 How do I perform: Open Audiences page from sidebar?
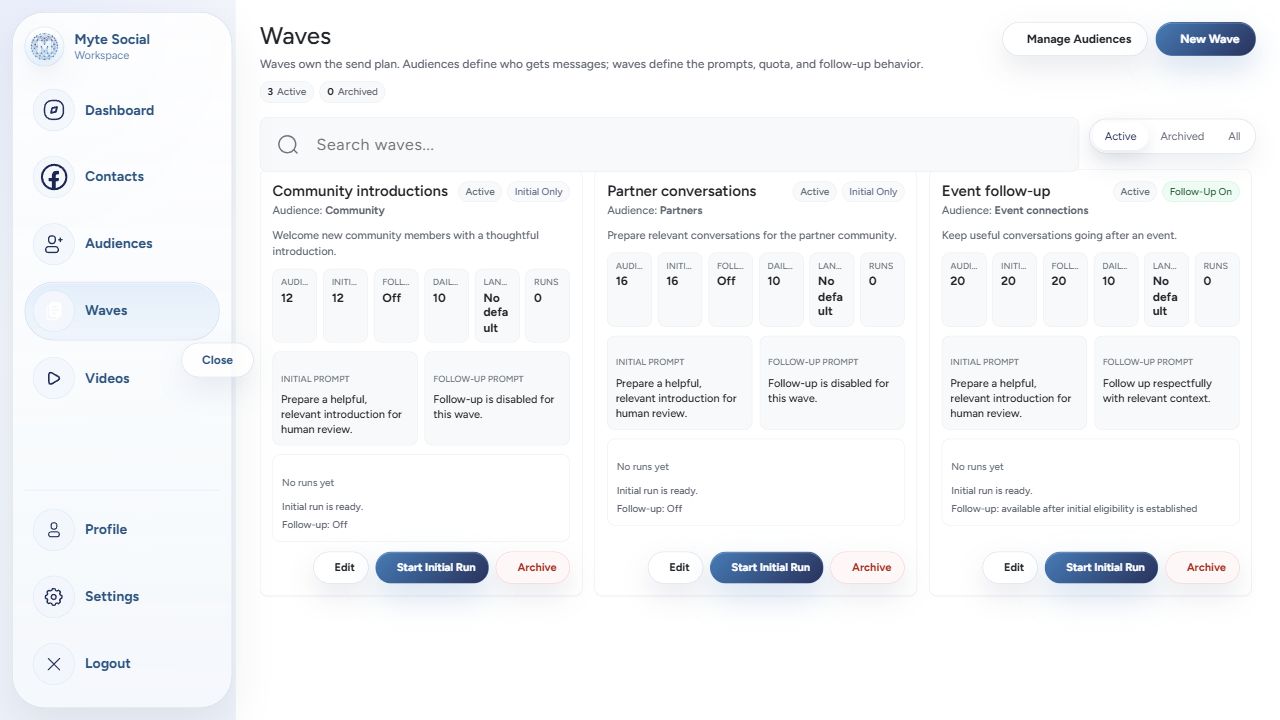click(122, 244)
